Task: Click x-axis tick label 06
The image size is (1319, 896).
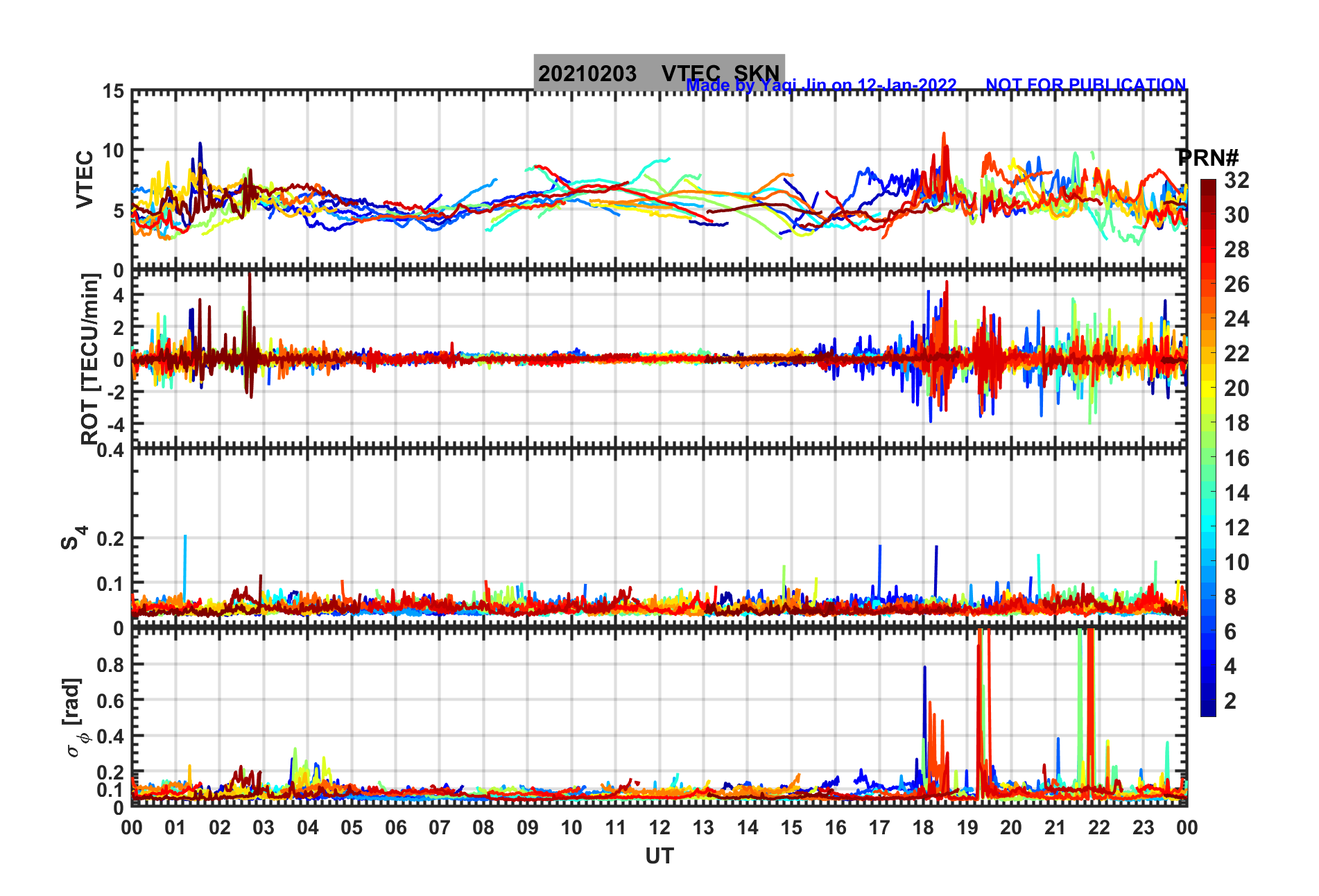Action: [396, 827]
